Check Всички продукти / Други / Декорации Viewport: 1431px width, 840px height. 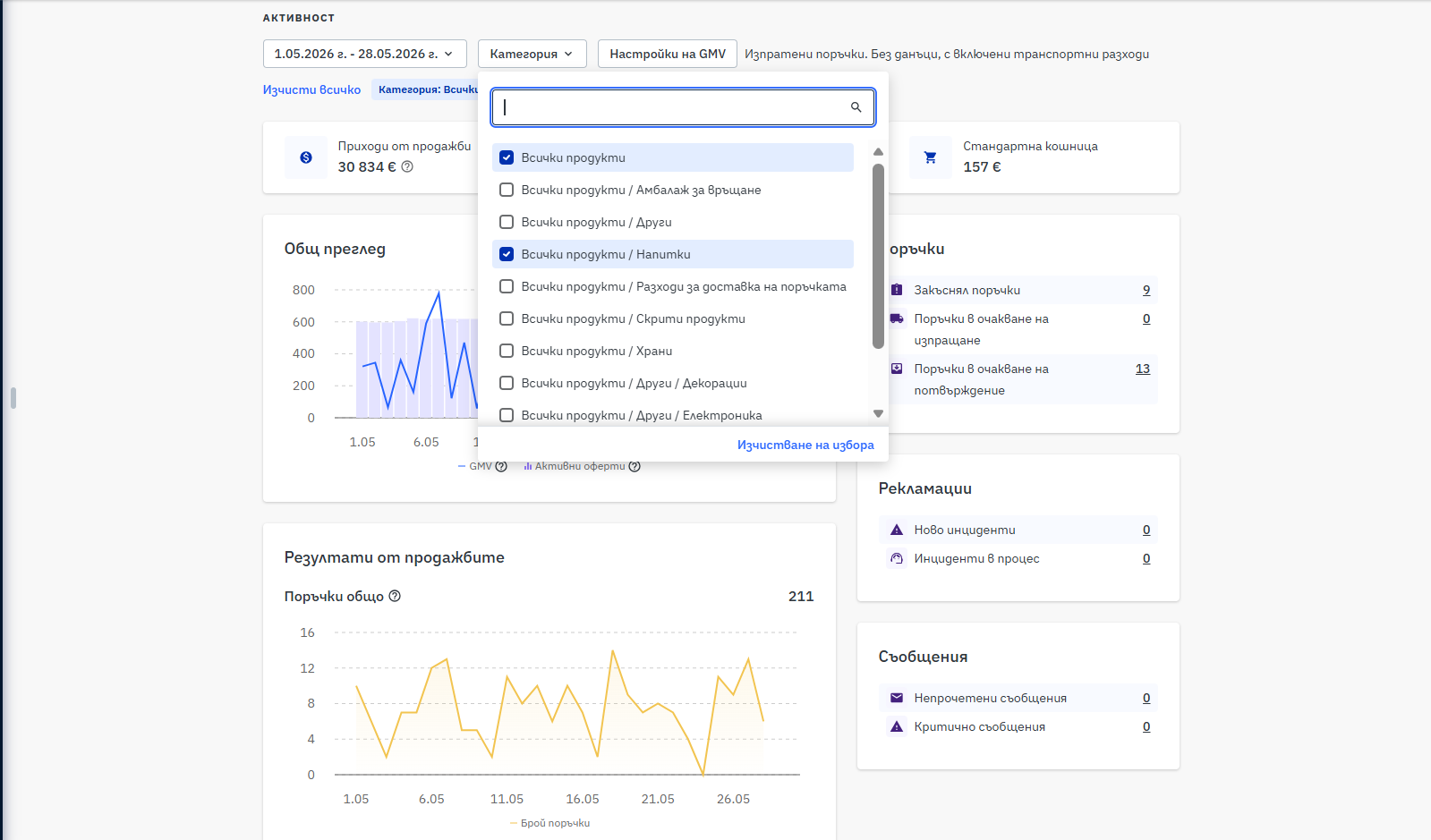pos(507,383)
